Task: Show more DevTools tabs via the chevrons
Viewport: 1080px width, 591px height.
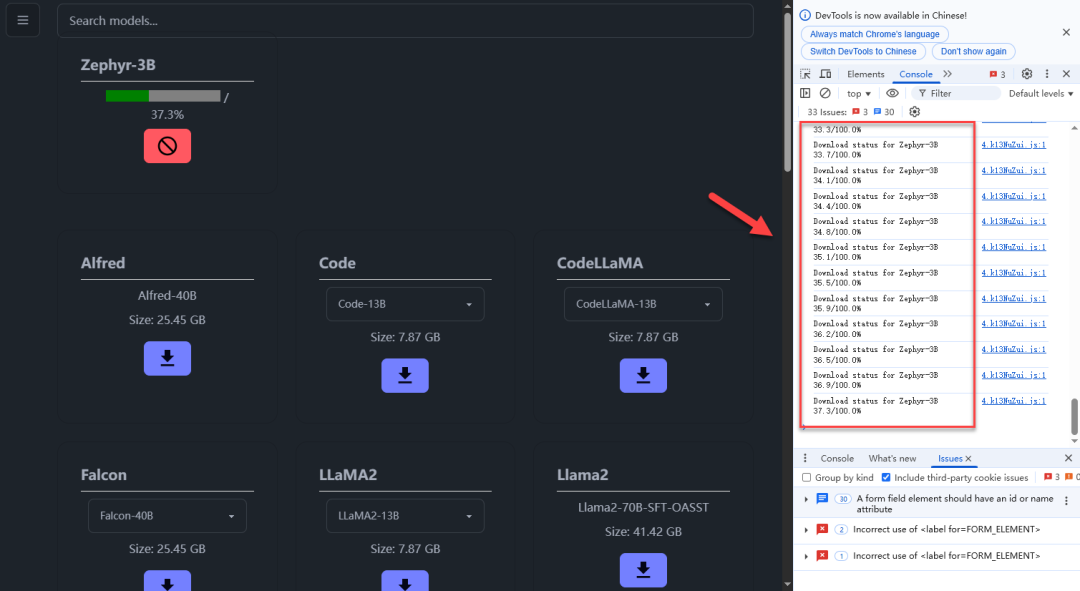Action: pyautogui.click(x=948, y=74)
